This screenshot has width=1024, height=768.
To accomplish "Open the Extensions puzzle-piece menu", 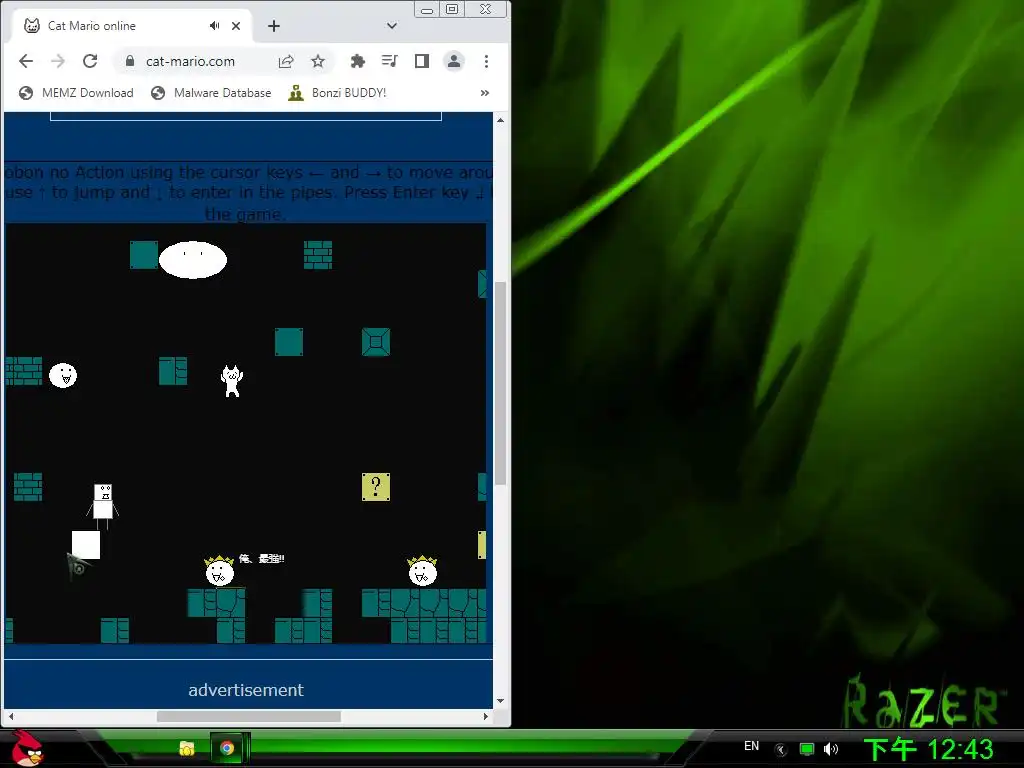I will [357, 61].
